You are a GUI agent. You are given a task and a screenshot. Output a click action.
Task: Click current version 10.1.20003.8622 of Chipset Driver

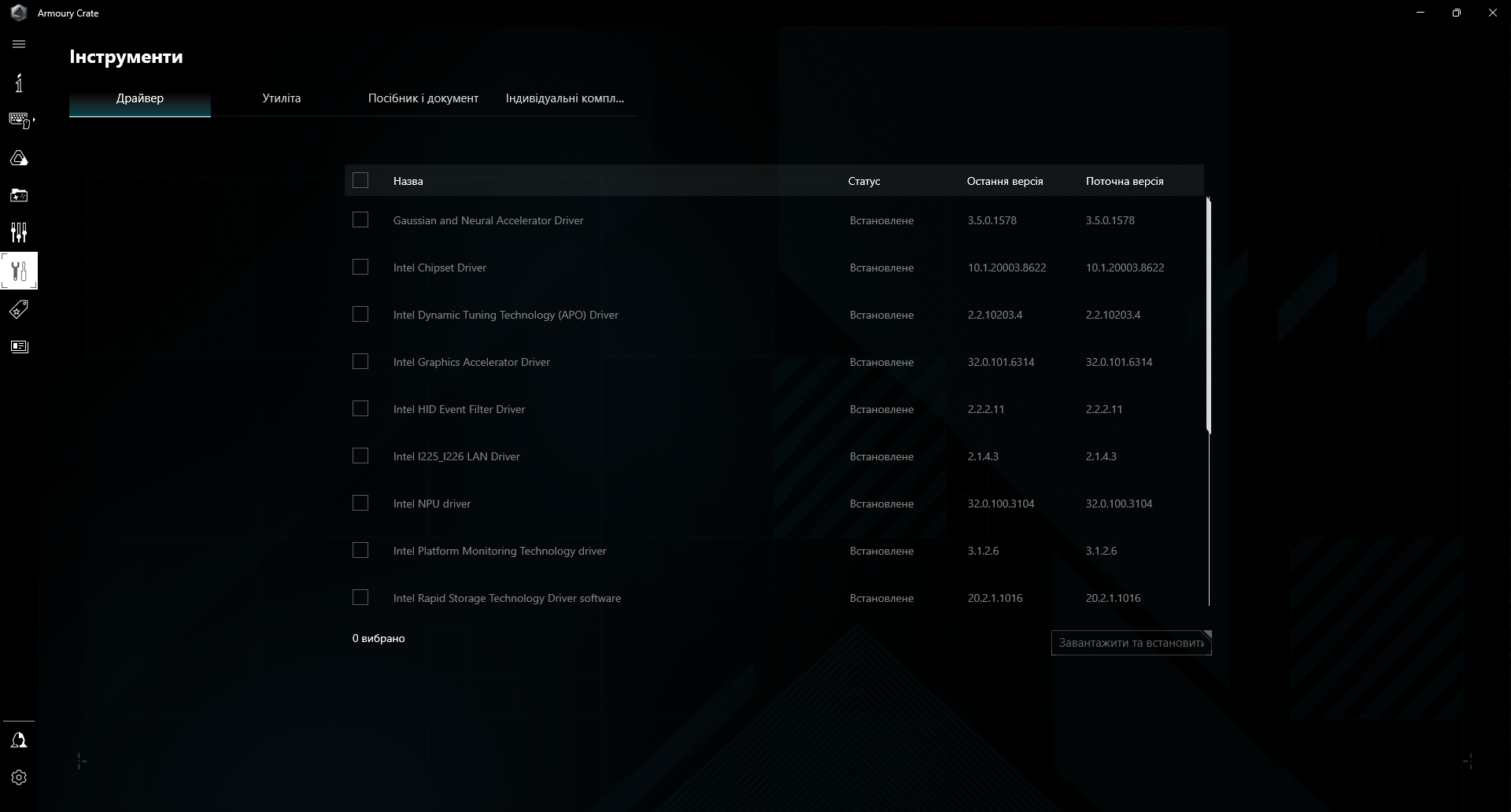click(1125, 268)
